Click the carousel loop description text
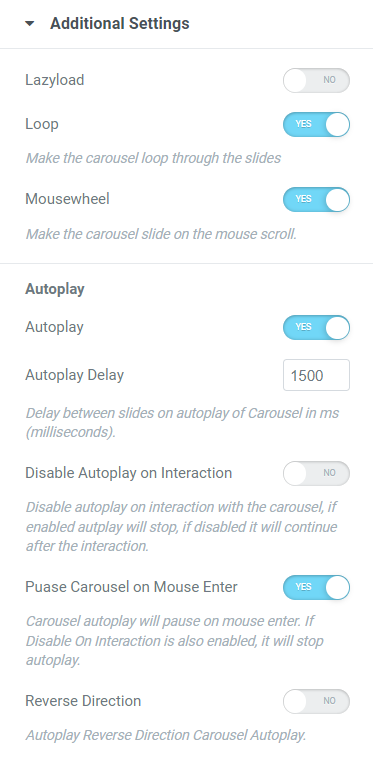Image resolution: width=373 pixels, height=763 pixels. click(153, 159)
